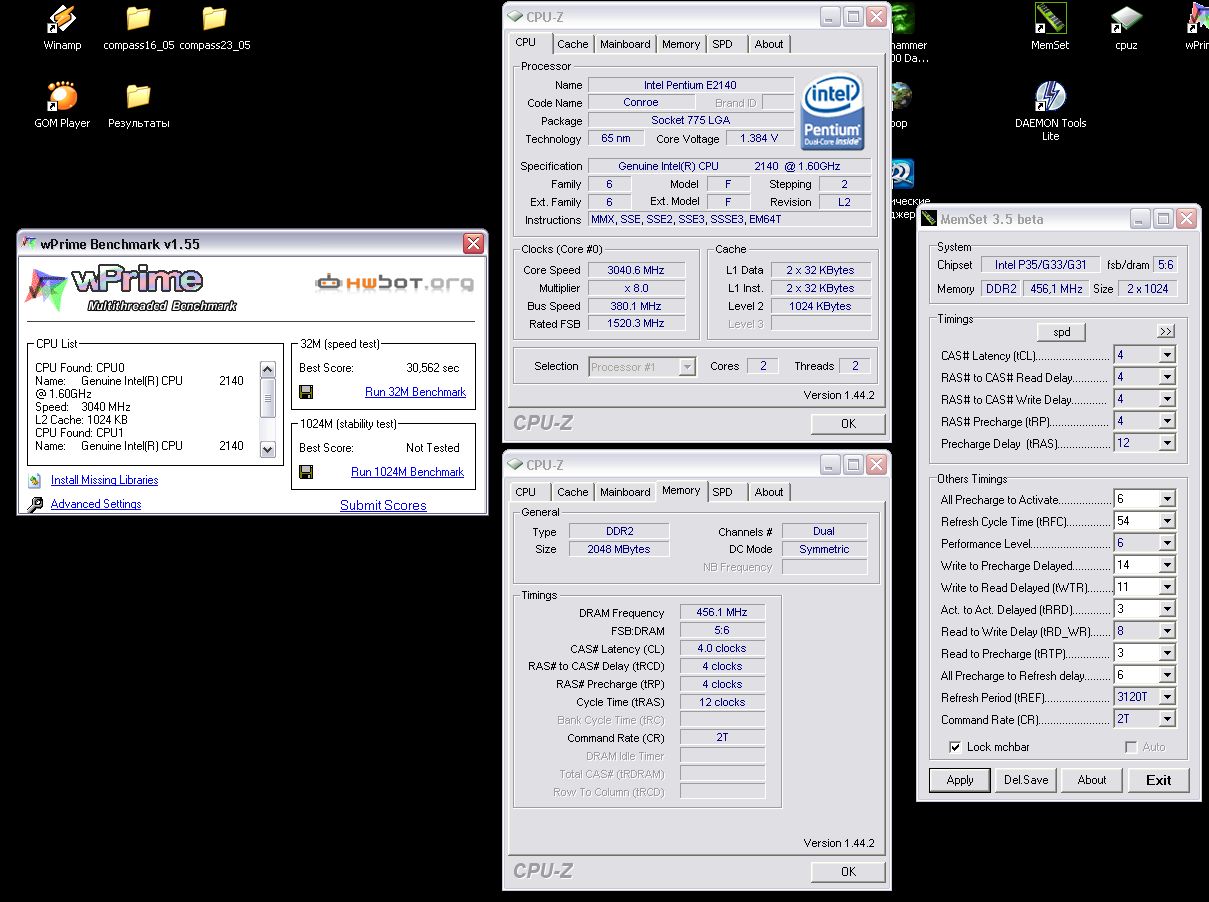Image resolution: width=1209 pixels, height=902 pixels.
Task: Click the Run 1024M Benchmark link
Action: [x=408, y=472]
